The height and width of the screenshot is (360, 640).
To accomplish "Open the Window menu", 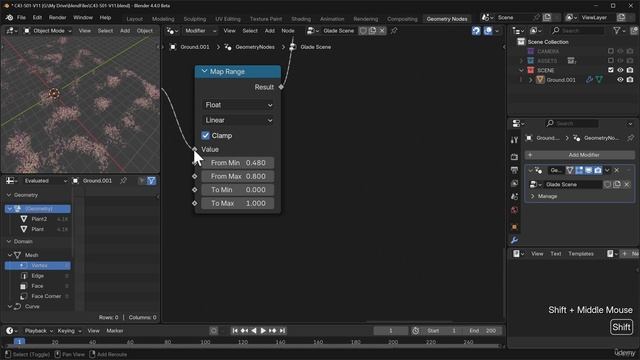I will pyautogui.click(x=83, y=18).
